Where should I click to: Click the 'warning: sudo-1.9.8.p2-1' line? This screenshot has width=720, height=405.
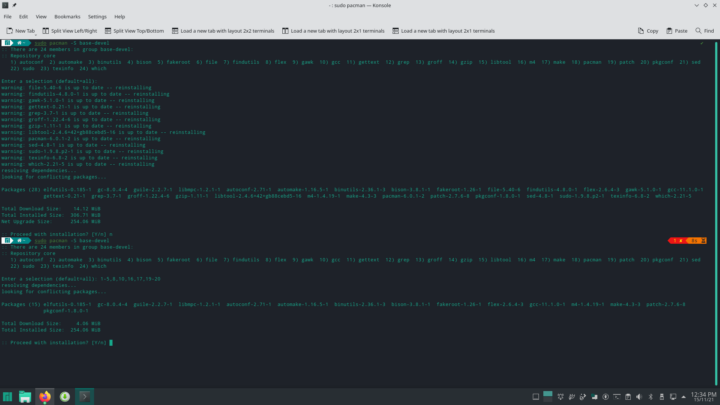coord(82,152)
